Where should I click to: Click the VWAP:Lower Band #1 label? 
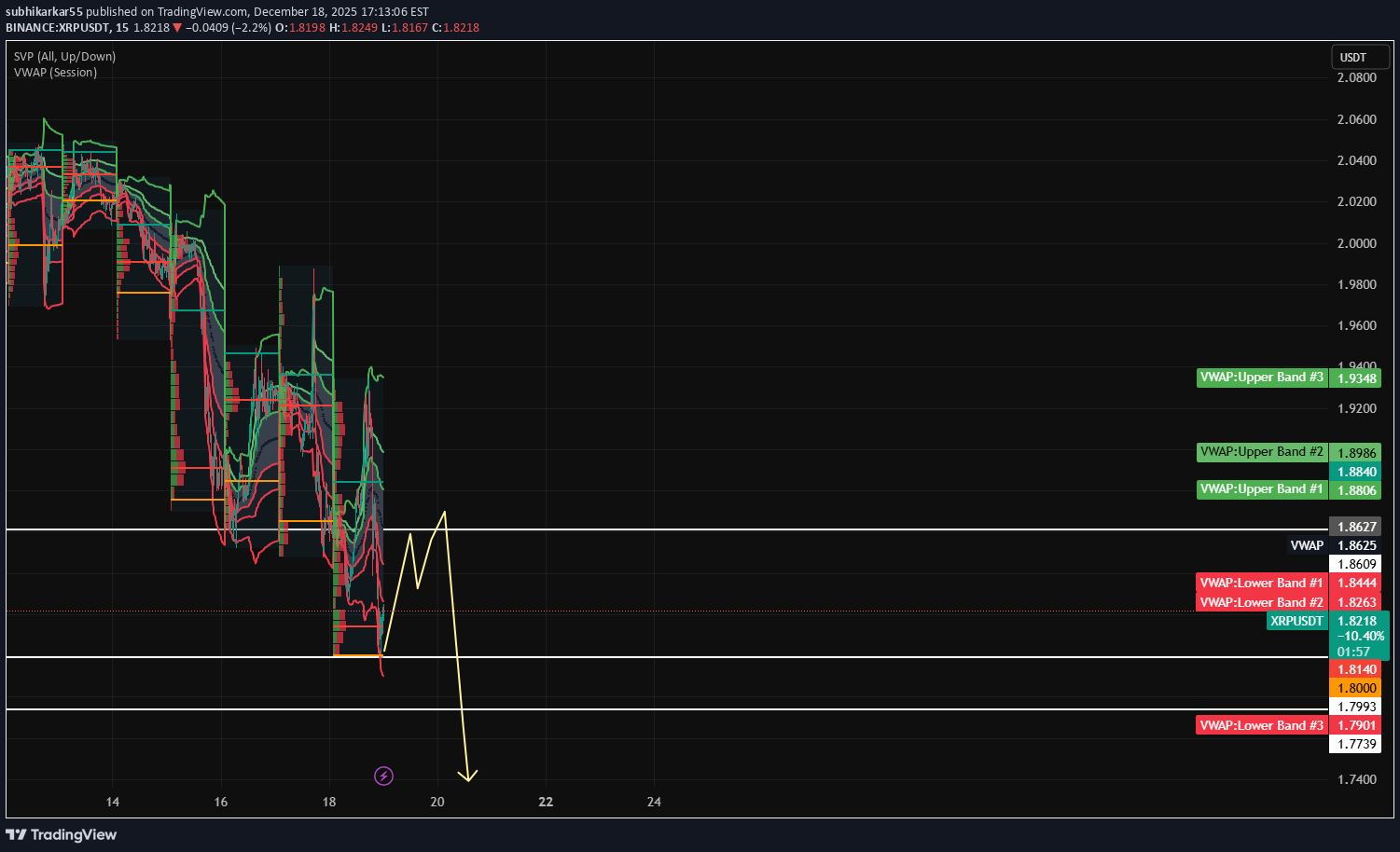click(x=1261, y=583)
